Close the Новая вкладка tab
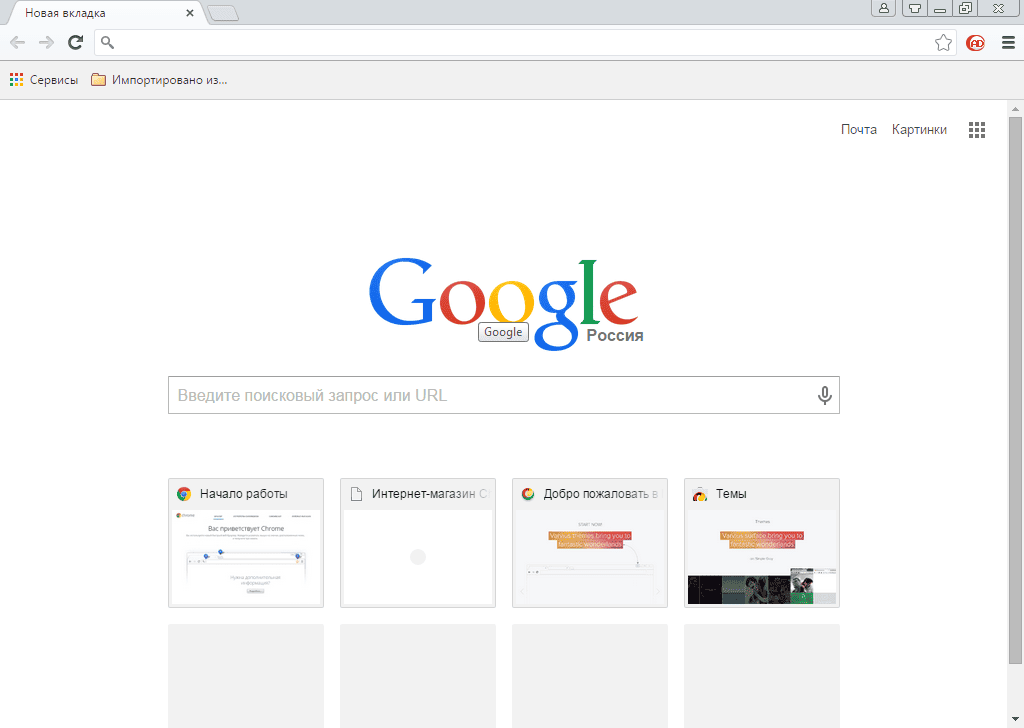1024x728 pixels. (x=190, y=13)
